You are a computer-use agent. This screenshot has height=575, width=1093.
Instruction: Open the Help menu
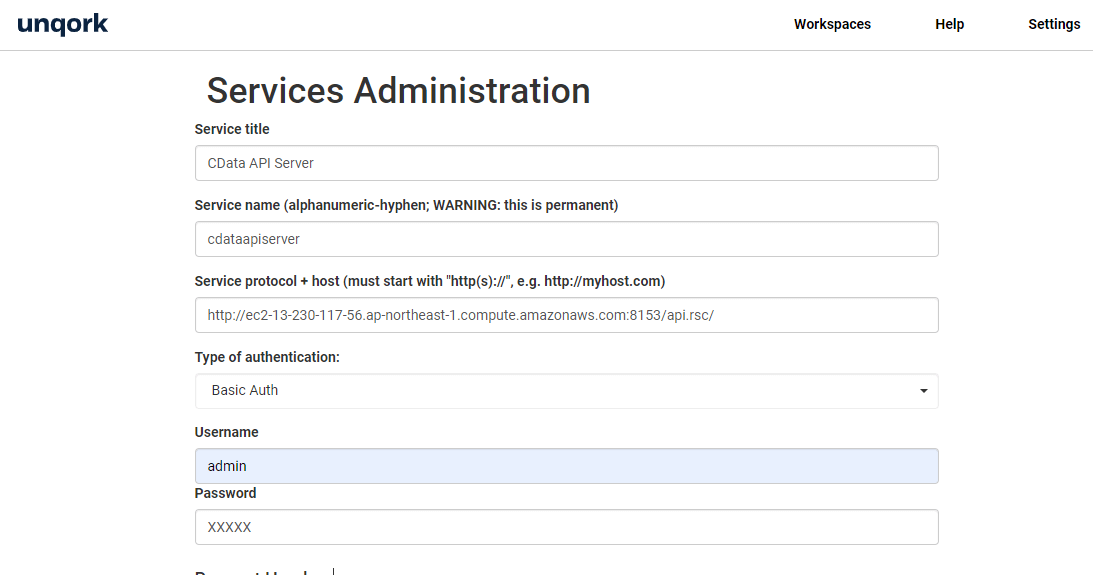949,24
